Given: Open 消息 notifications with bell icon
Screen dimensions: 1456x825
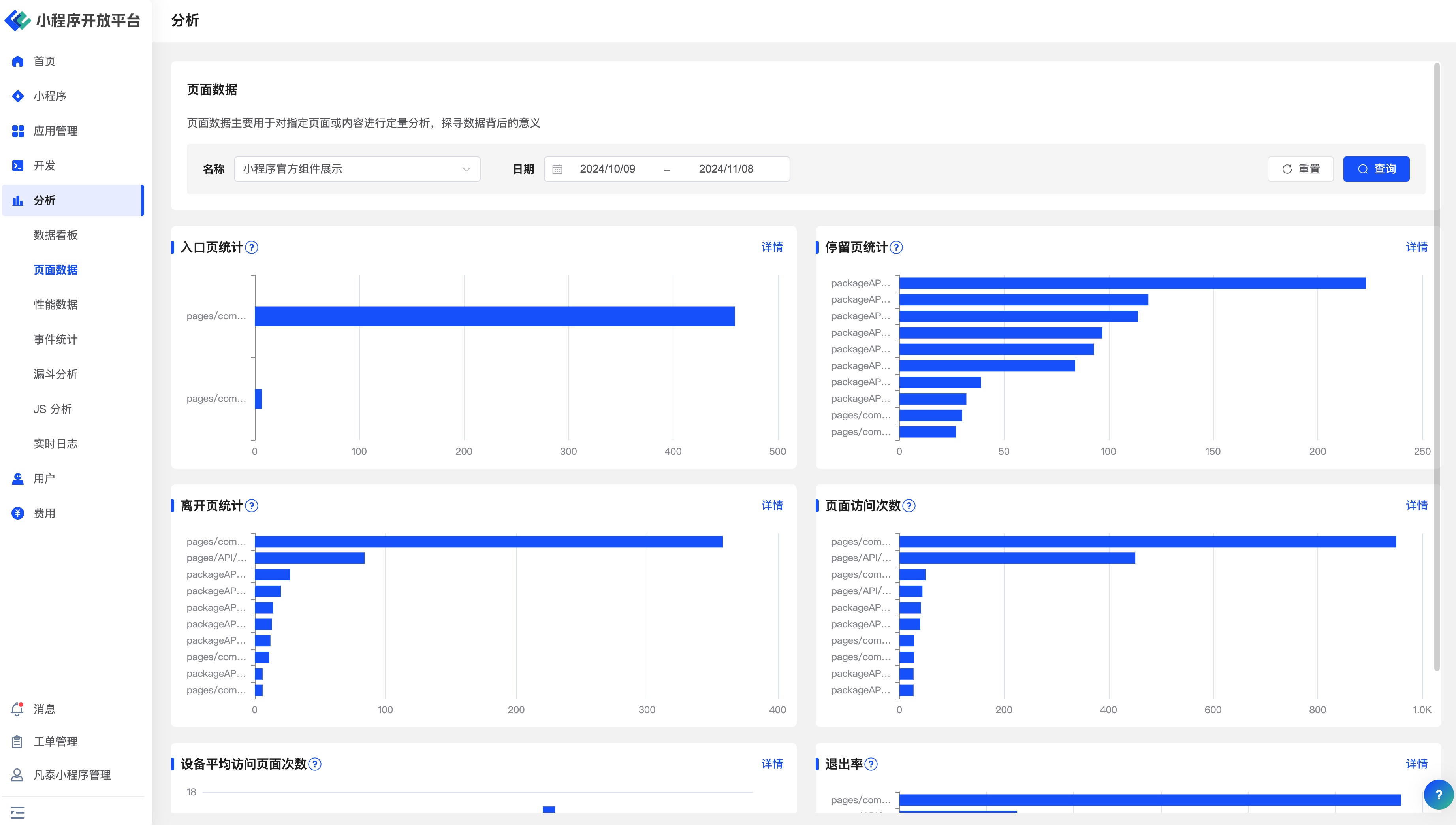Looking at the screenshot, I should coord(17,709).
